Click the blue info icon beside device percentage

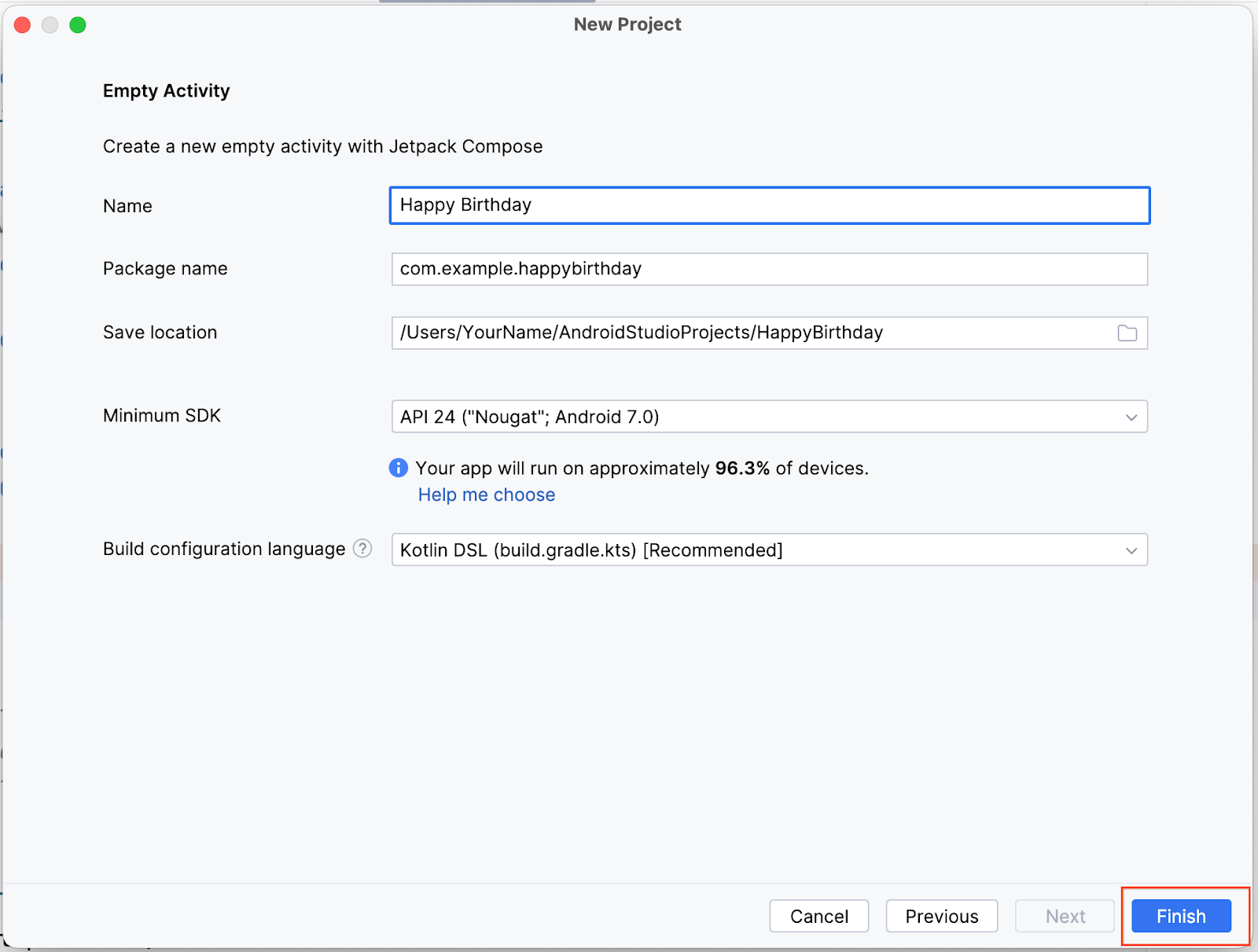click(399, 469)
